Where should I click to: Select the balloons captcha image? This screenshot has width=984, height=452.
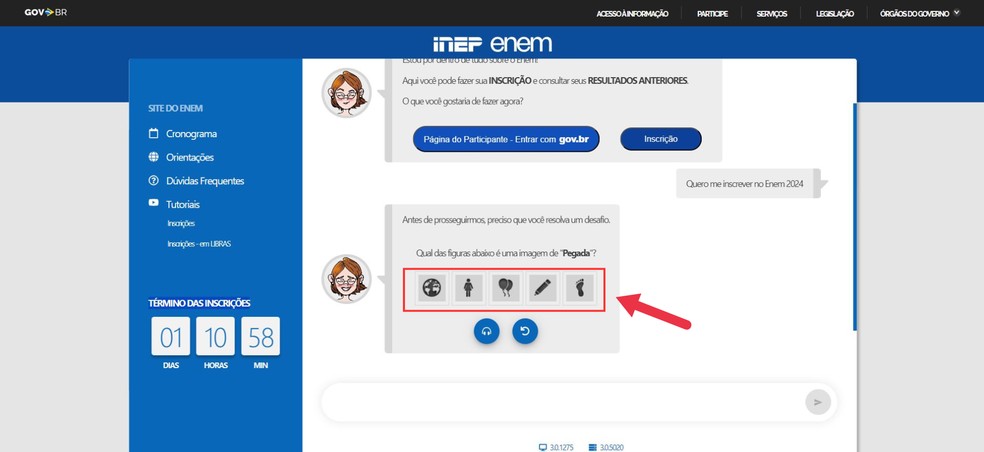(x=506, y=288)
